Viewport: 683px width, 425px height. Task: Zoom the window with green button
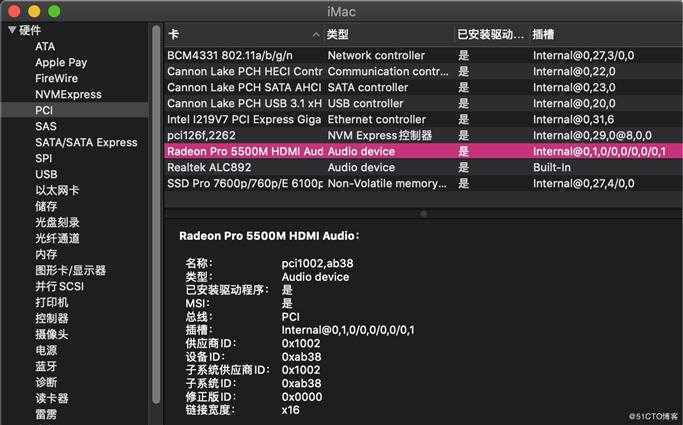click(54, 11)
